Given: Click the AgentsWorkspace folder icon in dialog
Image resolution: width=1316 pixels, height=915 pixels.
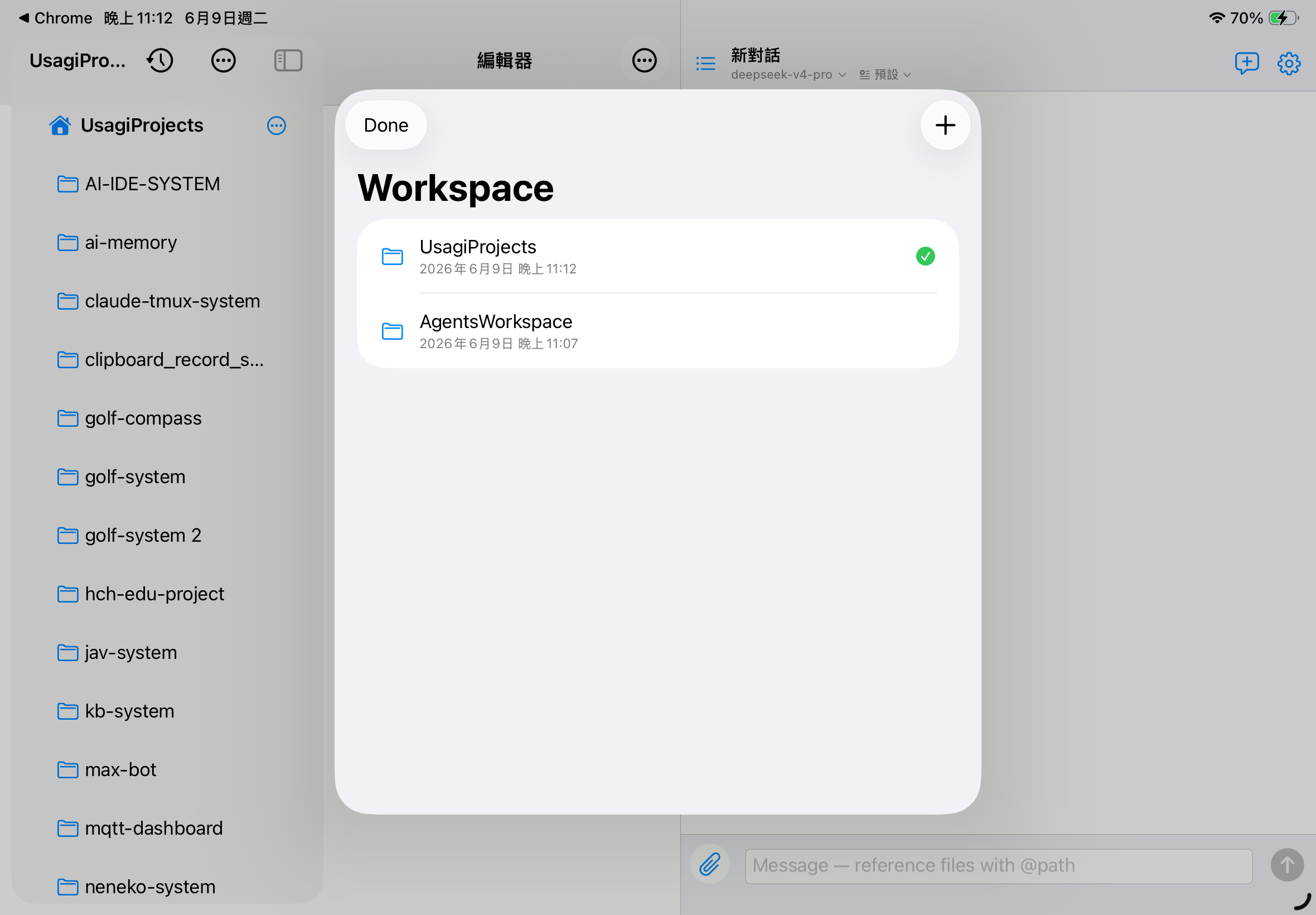Looking at the screenshot, I should [x=392, y=331].
